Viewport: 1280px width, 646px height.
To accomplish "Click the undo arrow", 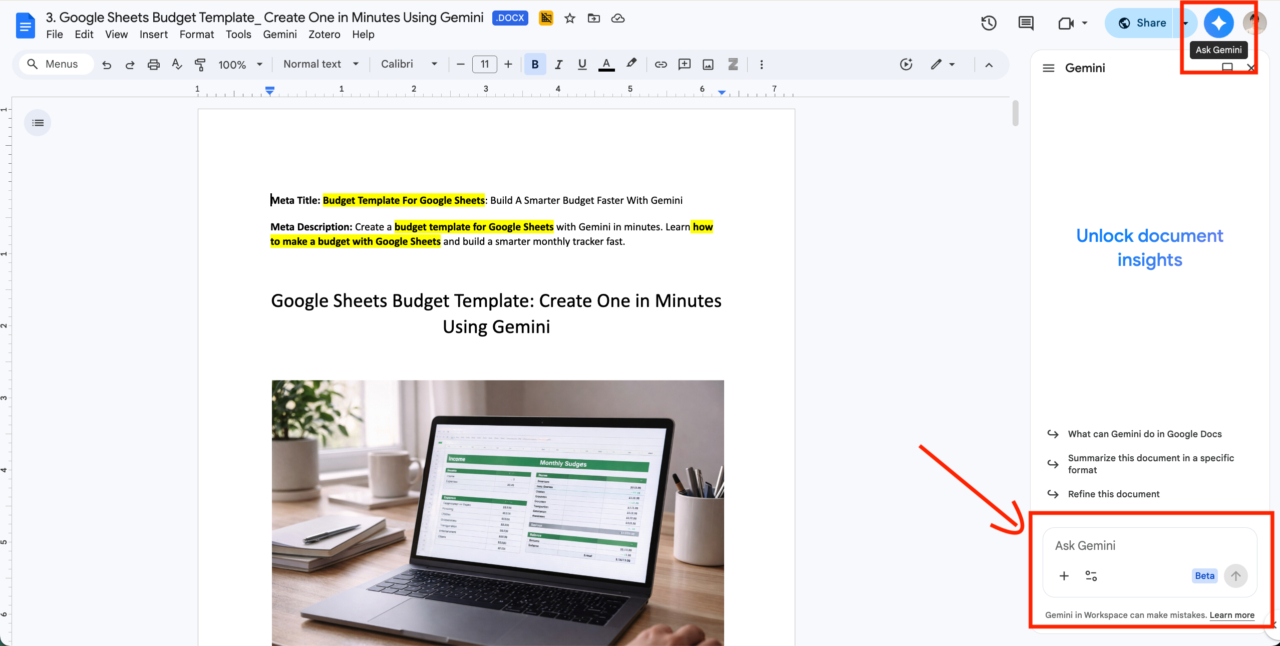I will pyautogui.click(x=107, y=64).
